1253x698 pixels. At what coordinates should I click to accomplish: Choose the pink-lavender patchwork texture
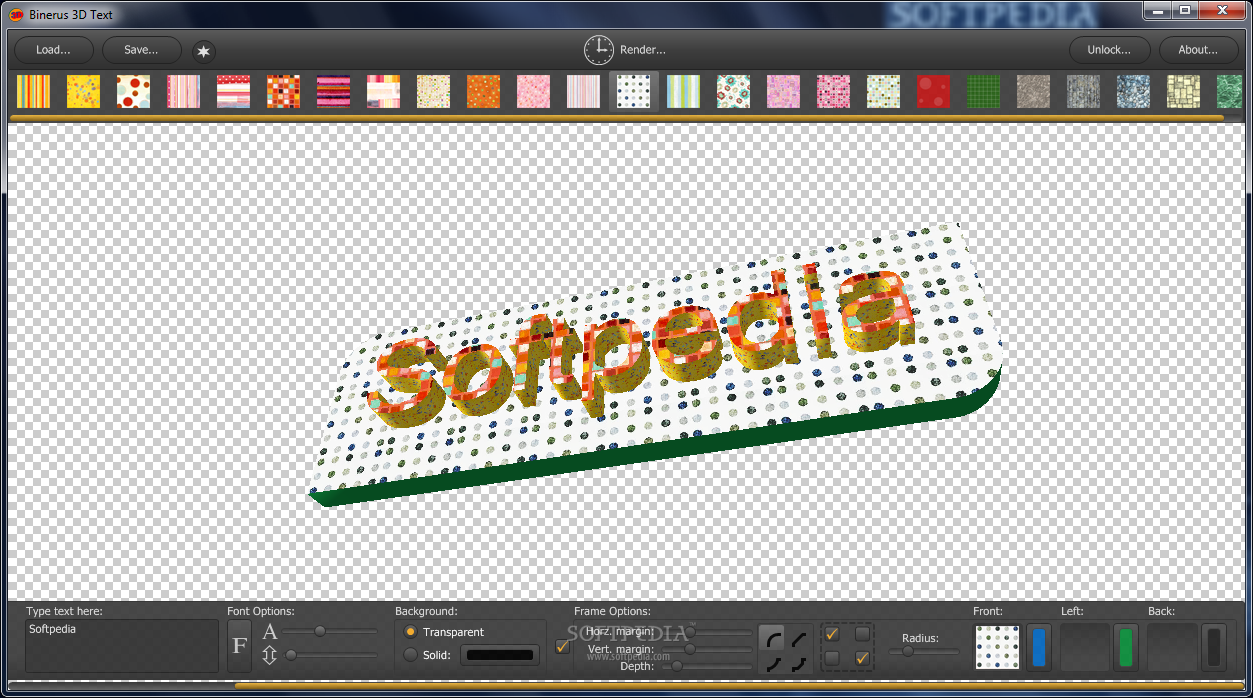click(783, 91)
